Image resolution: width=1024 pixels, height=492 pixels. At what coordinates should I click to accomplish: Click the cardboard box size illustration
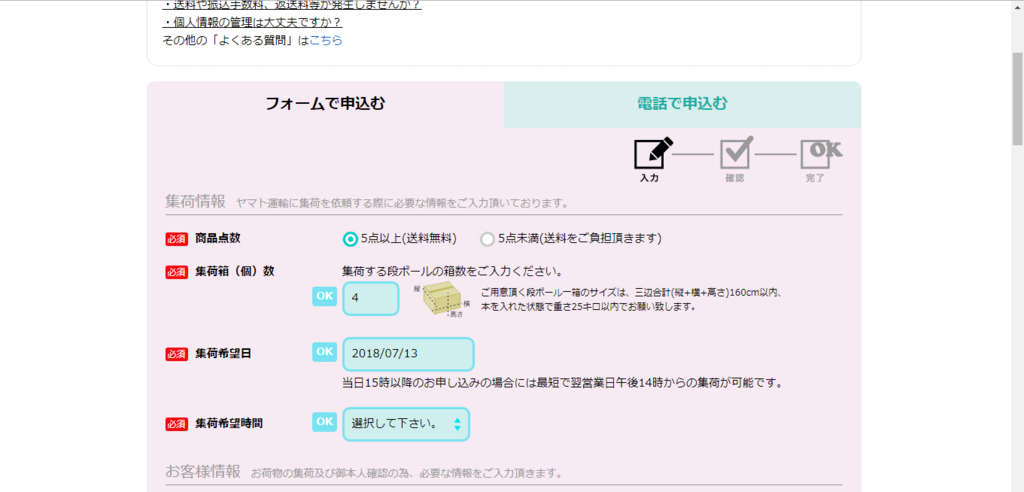441,300
